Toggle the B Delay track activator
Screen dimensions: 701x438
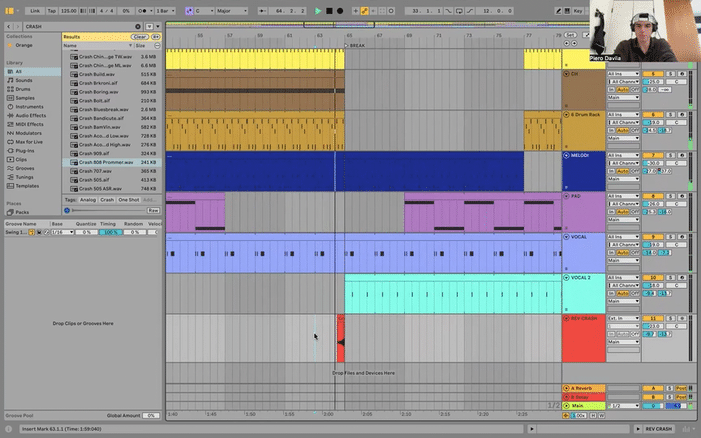coord(653,397)
